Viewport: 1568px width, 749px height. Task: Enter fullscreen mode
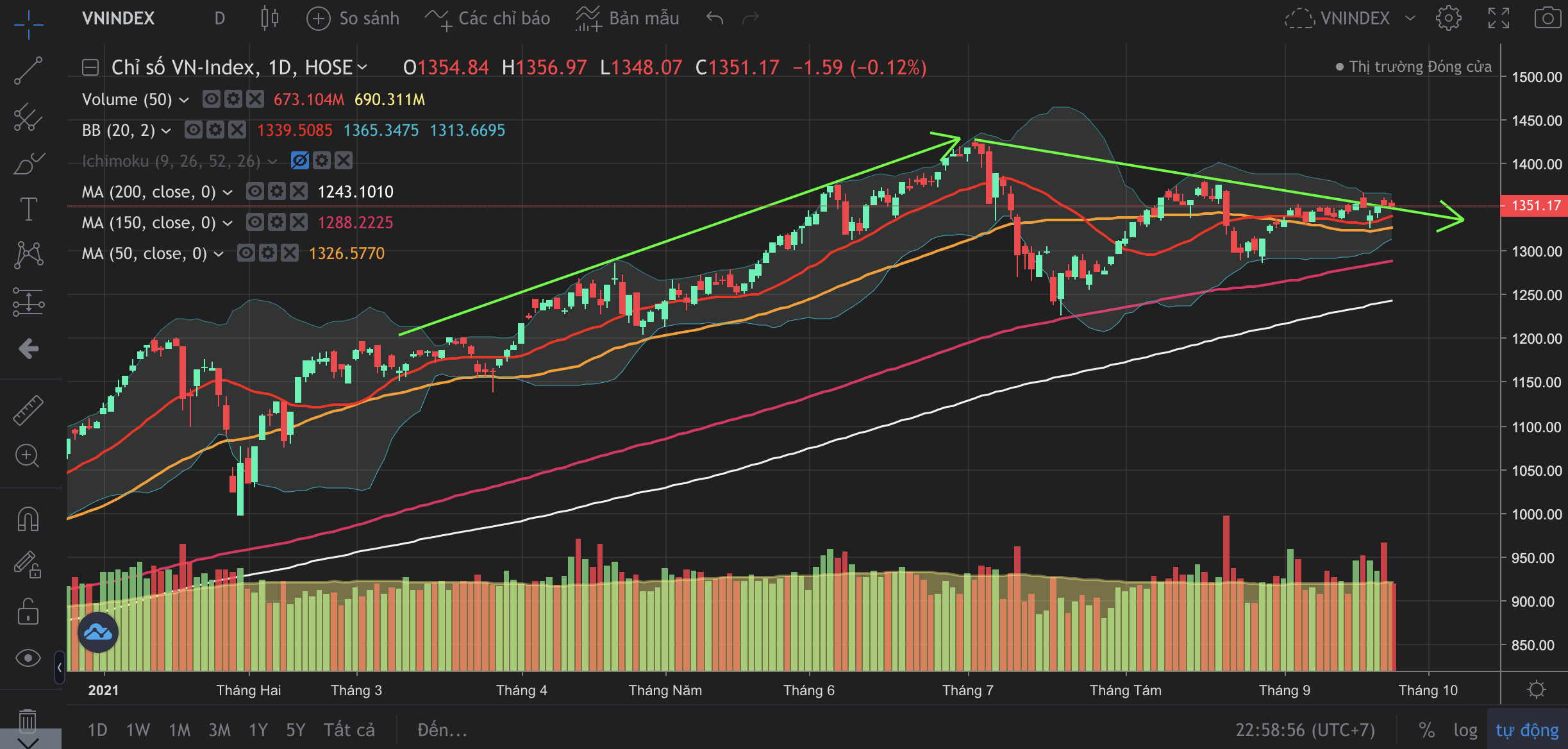1498,18
